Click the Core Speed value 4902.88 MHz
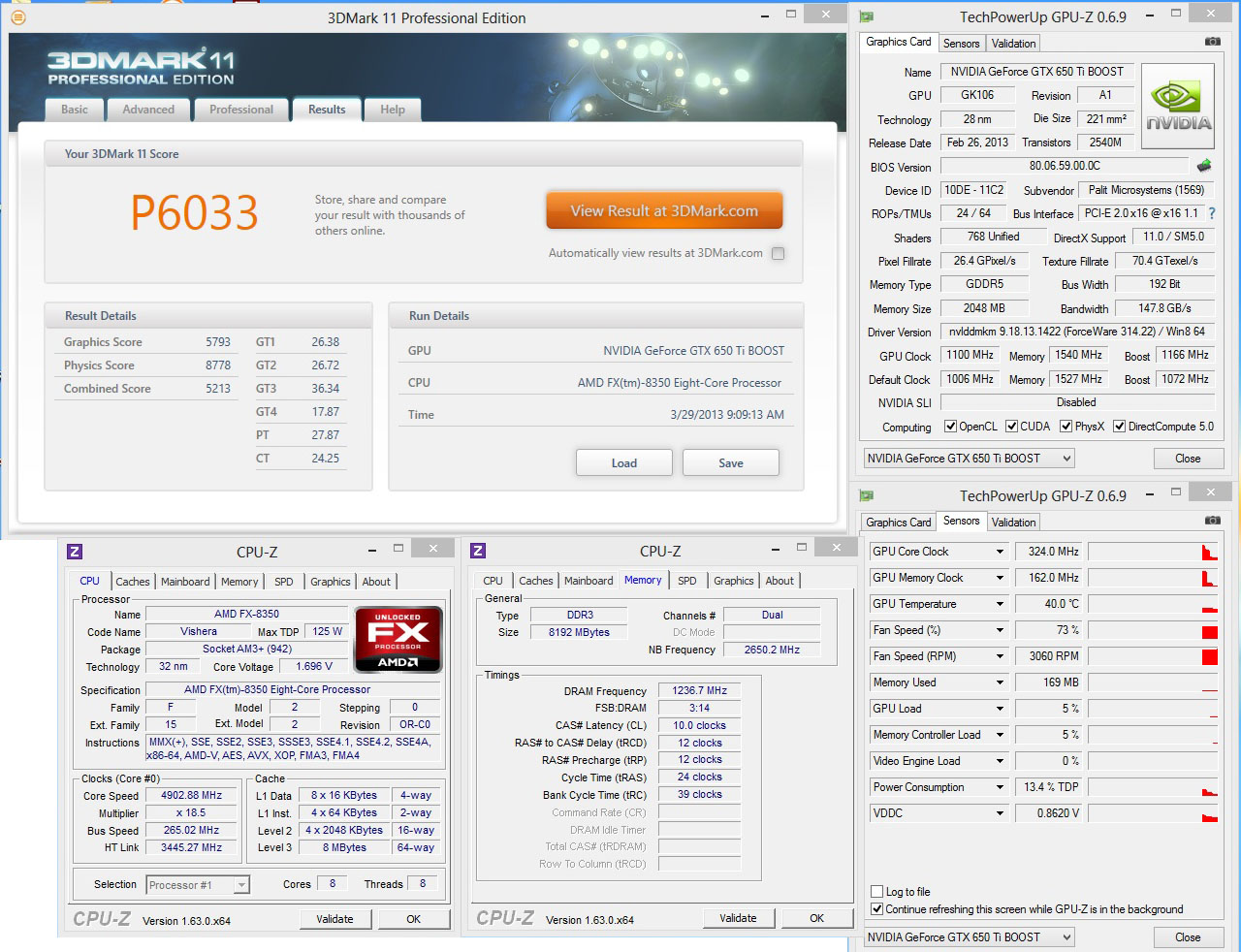This screenshot has height=952, width=1241. tap(192, 796)
